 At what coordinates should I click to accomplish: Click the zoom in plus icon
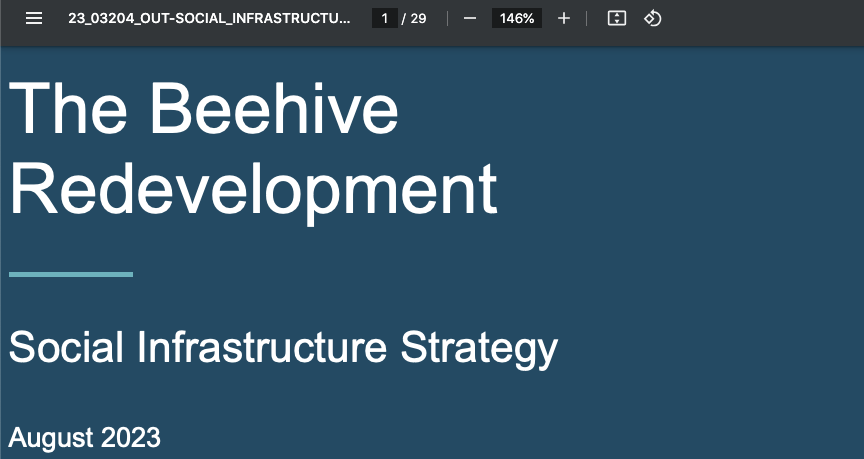tap(564, 19)
